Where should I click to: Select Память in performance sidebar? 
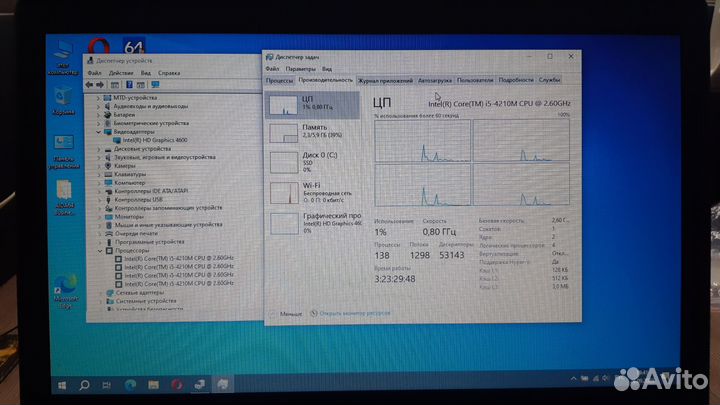coord(313,133)
